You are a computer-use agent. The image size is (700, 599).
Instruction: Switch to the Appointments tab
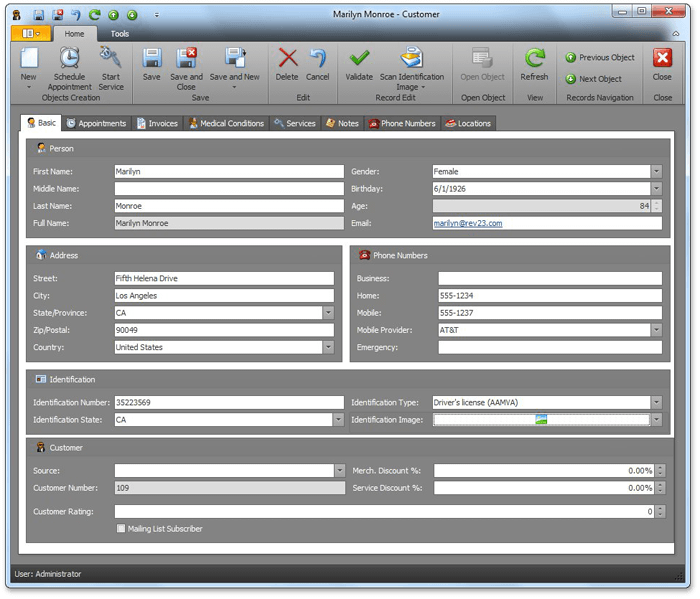(x=96, y=123)
